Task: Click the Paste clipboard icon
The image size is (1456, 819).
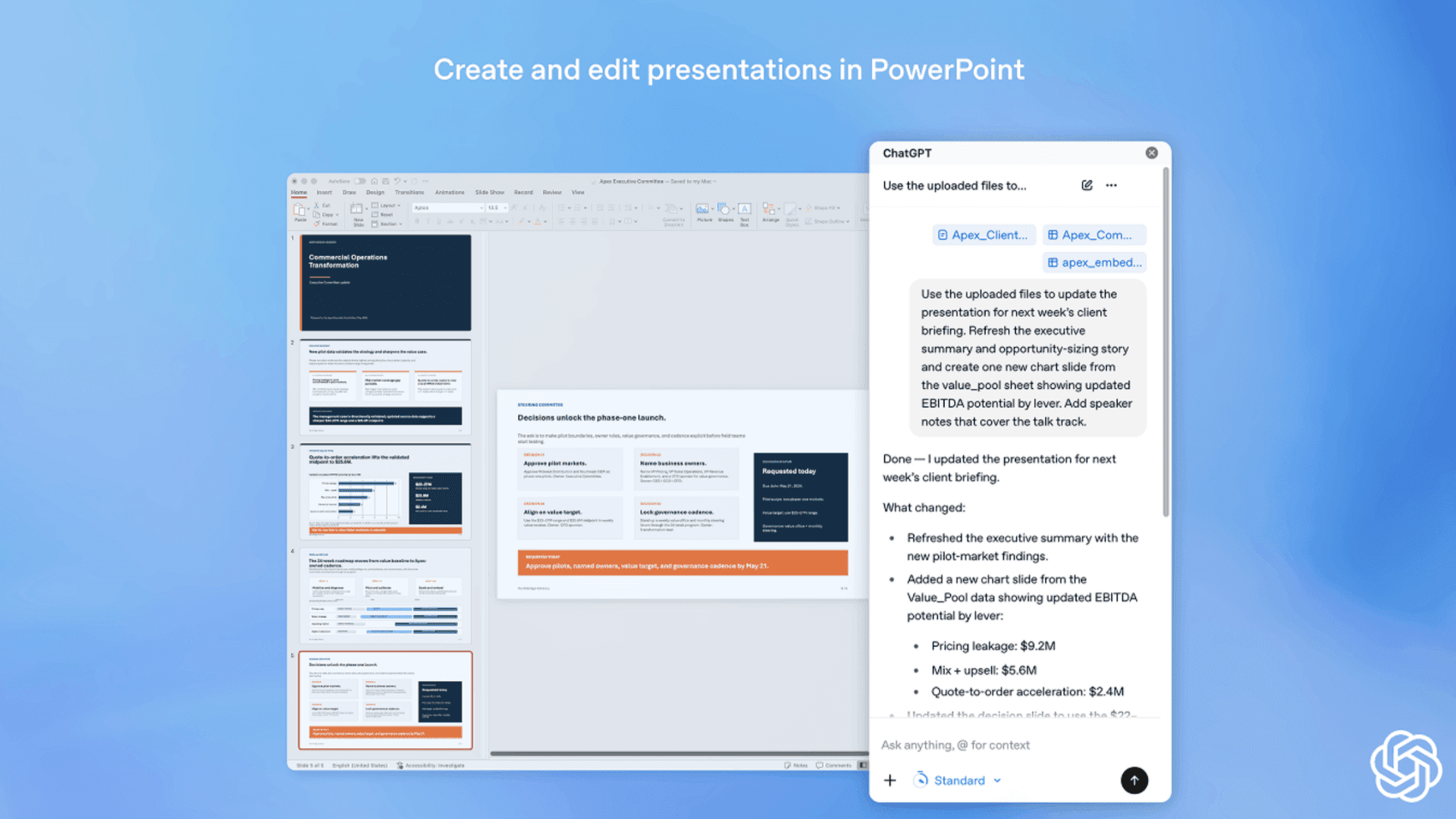Action: point(299,209)
